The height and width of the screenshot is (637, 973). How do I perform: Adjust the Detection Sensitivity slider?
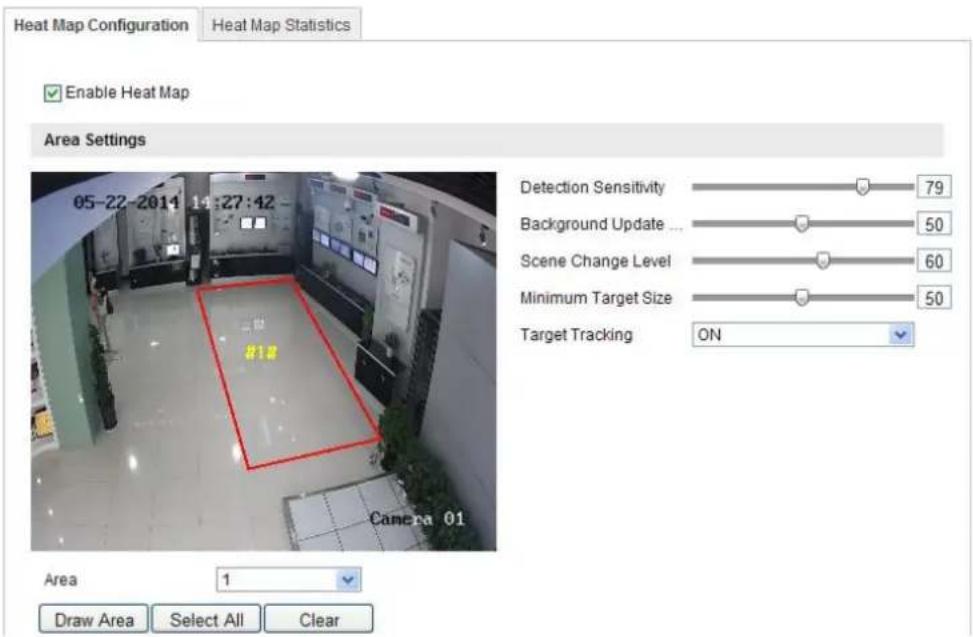coord(862,187)
